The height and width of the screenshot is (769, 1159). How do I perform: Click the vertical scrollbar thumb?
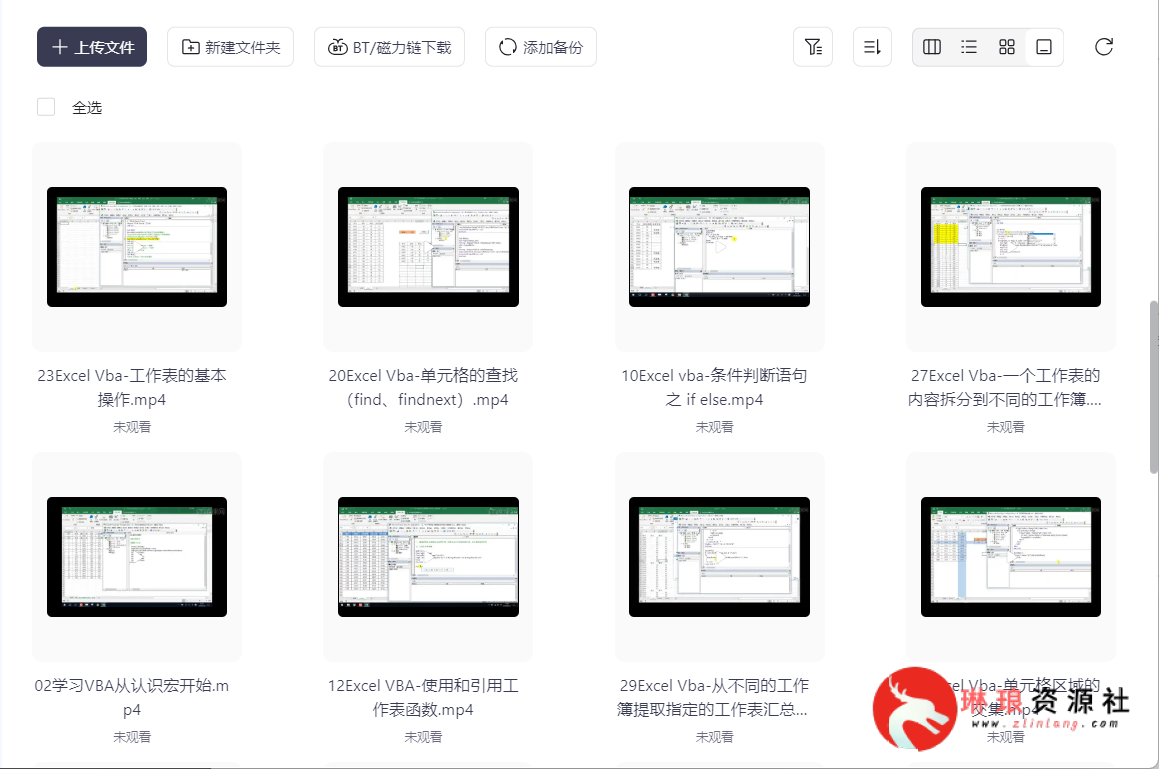pyautogui.click(x=1154, y=387)
